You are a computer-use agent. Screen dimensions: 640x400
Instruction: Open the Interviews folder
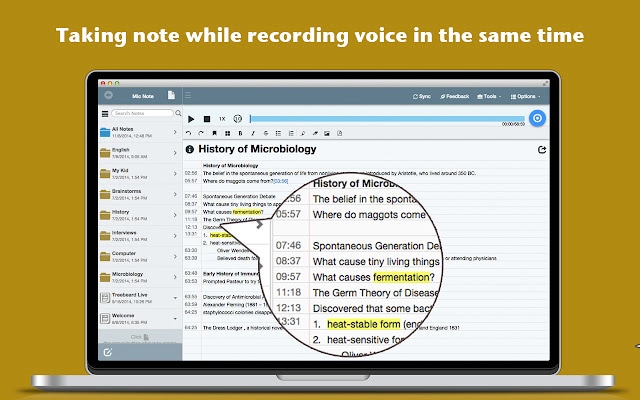coord(140,236)
